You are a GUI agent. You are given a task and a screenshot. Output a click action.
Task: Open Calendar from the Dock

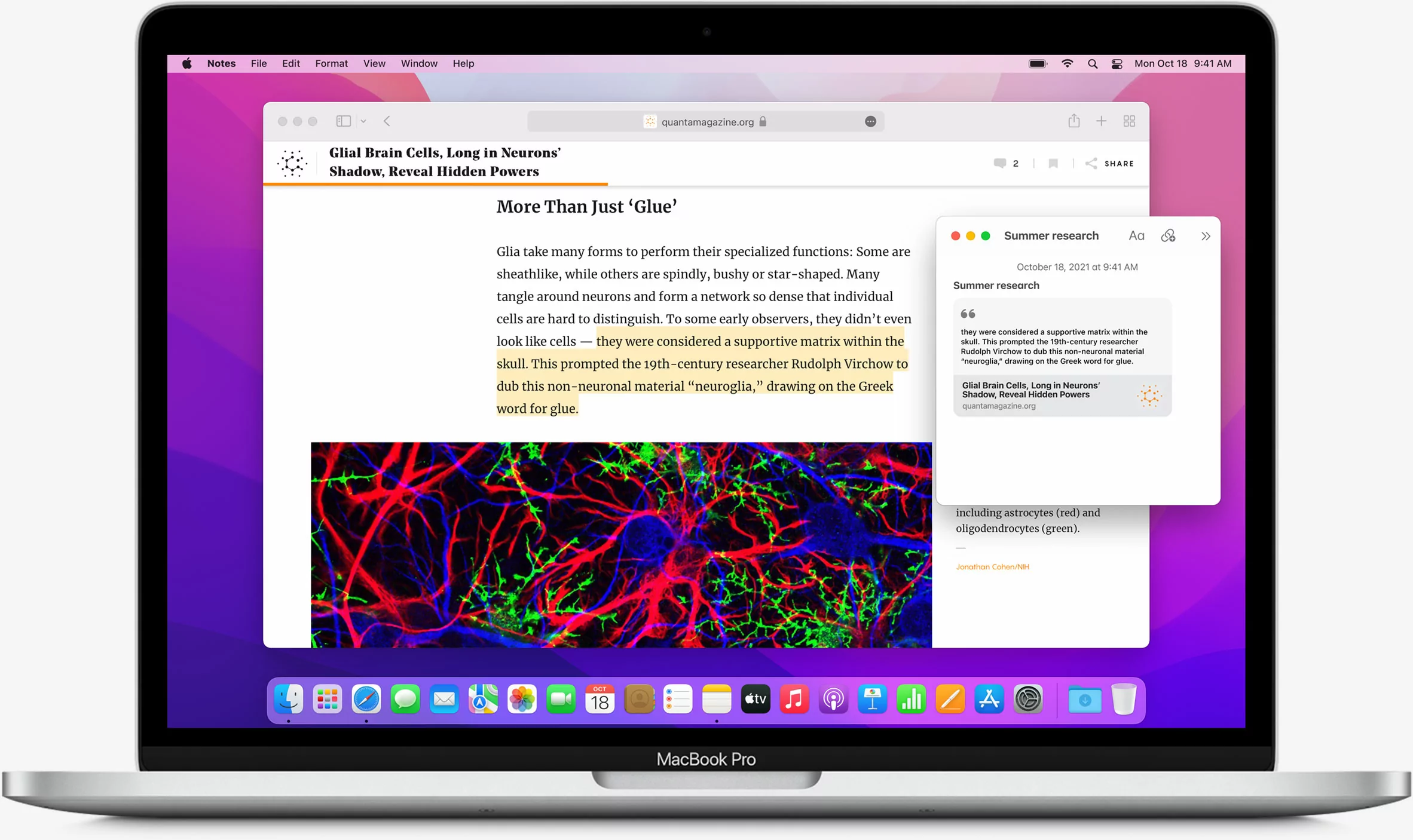[600, 699]
